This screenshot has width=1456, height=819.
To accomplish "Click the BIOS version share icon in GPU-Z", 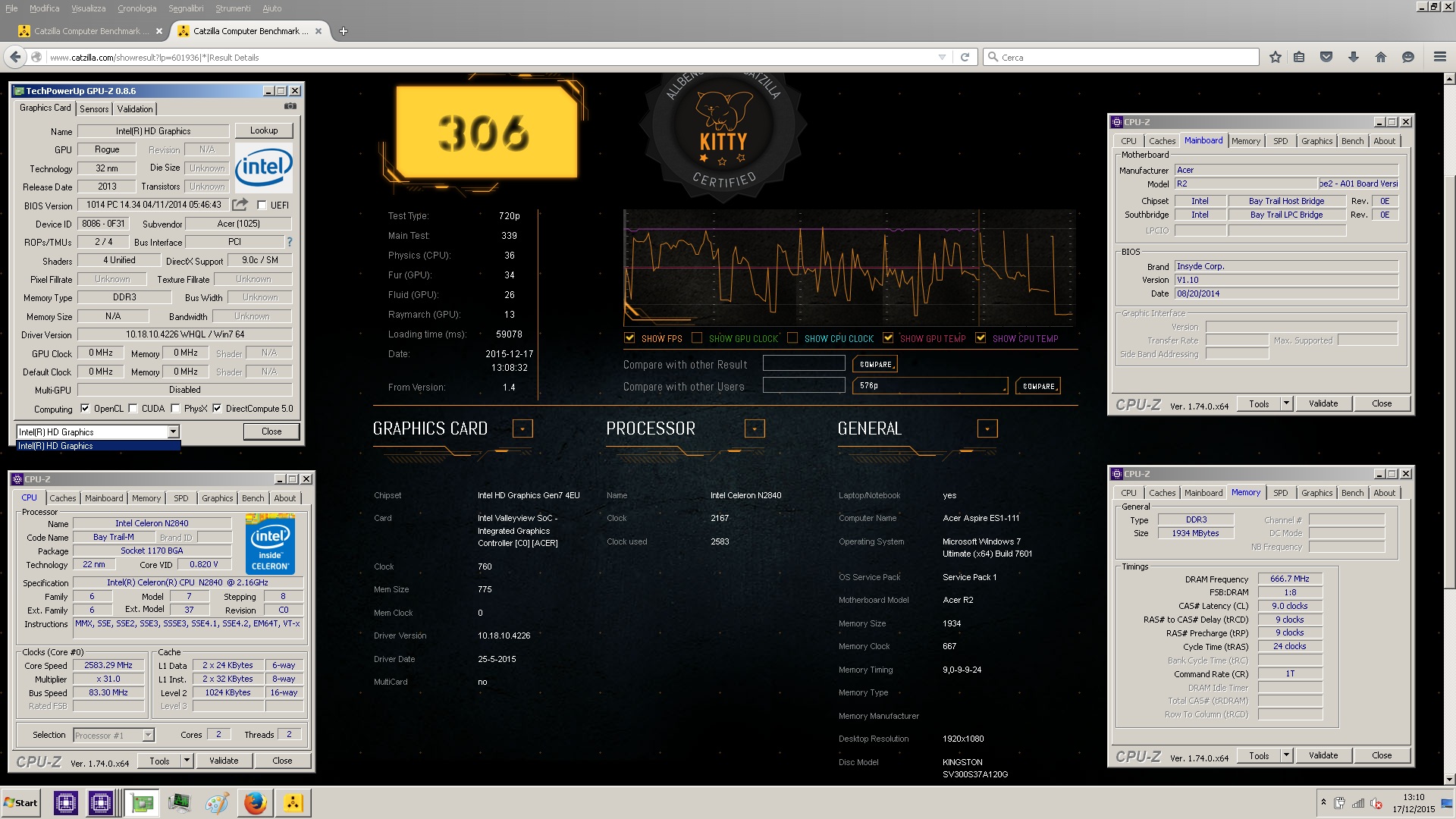I will pyautogui.click(x=240, y=204).
